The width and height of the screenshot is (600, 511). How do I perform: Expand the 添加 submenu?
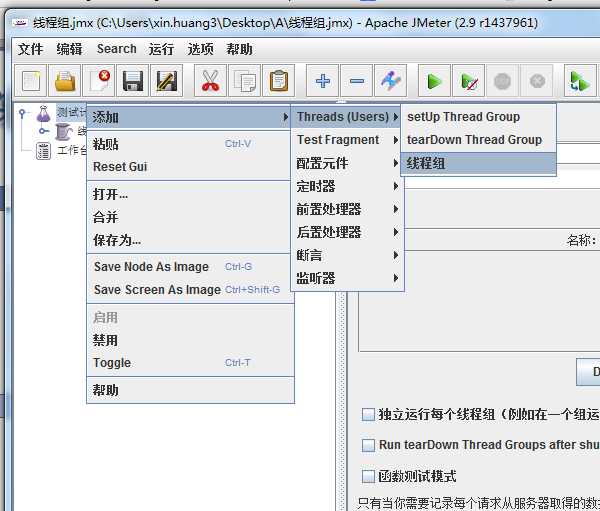tap(189, 117)
